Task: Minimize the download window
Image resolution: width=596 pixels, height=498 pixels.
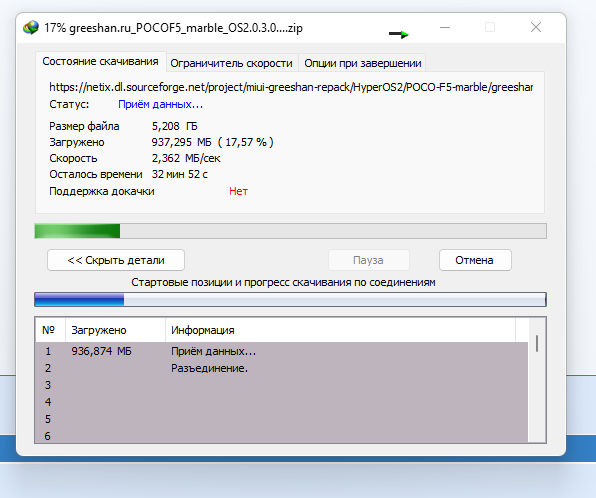Action: click(x=445, y=27)
